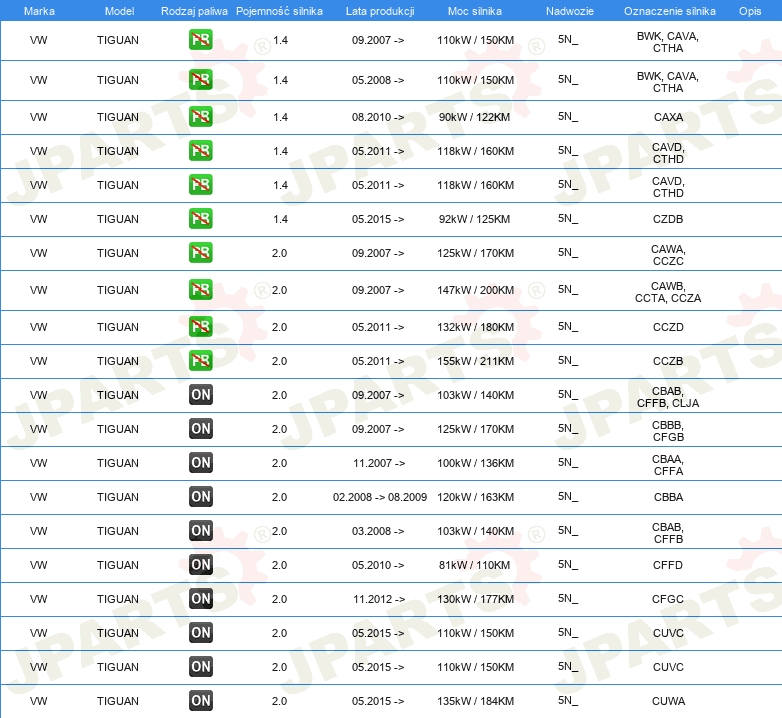Image resolution: width=782 pixels, height=718 pixels.
Task: Click the 11.2007 -> production date cell
Action: 379,463
